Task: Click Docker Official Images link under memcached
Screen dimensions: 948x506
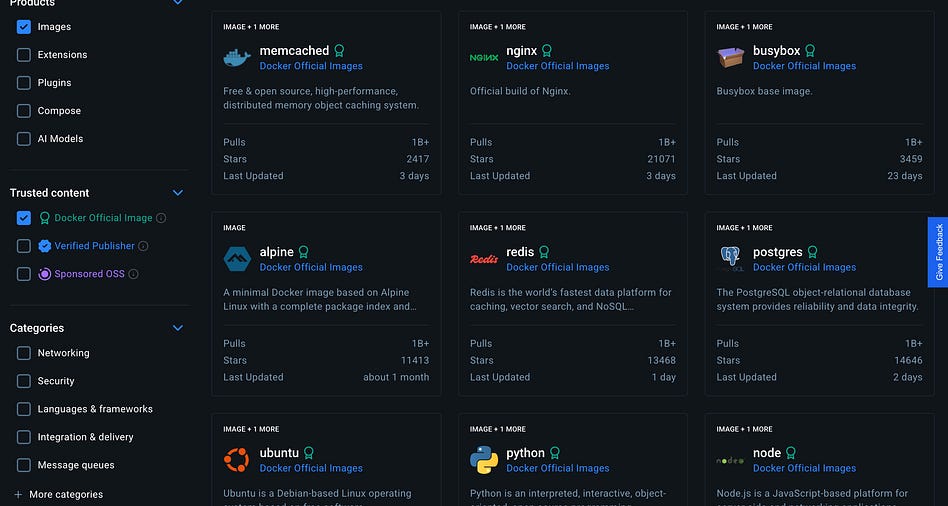Action: click(x=311, y=66)
